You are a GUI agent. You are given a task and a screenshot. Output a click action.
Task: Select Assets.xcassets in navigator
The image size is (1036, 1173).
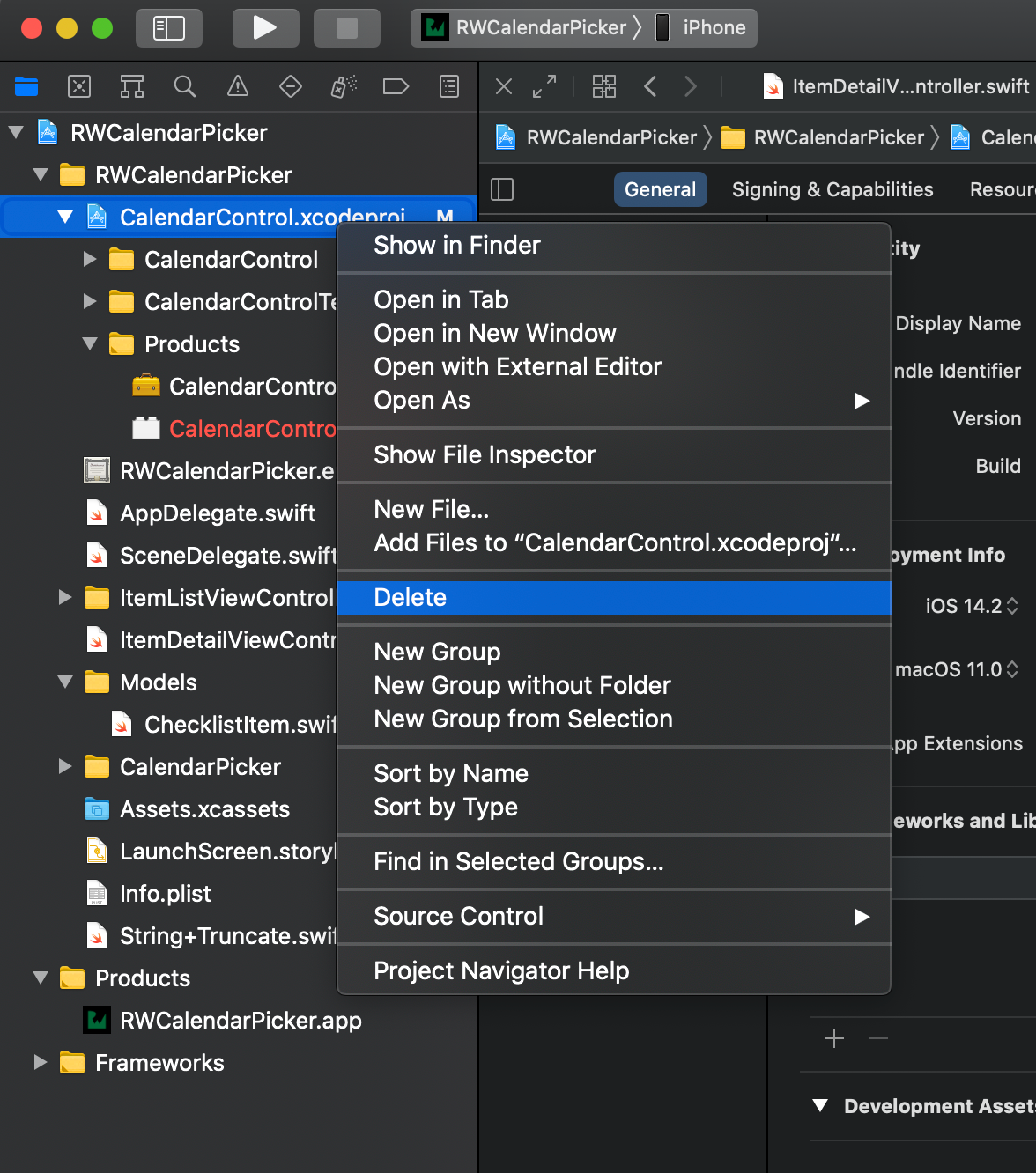[204, 809]
